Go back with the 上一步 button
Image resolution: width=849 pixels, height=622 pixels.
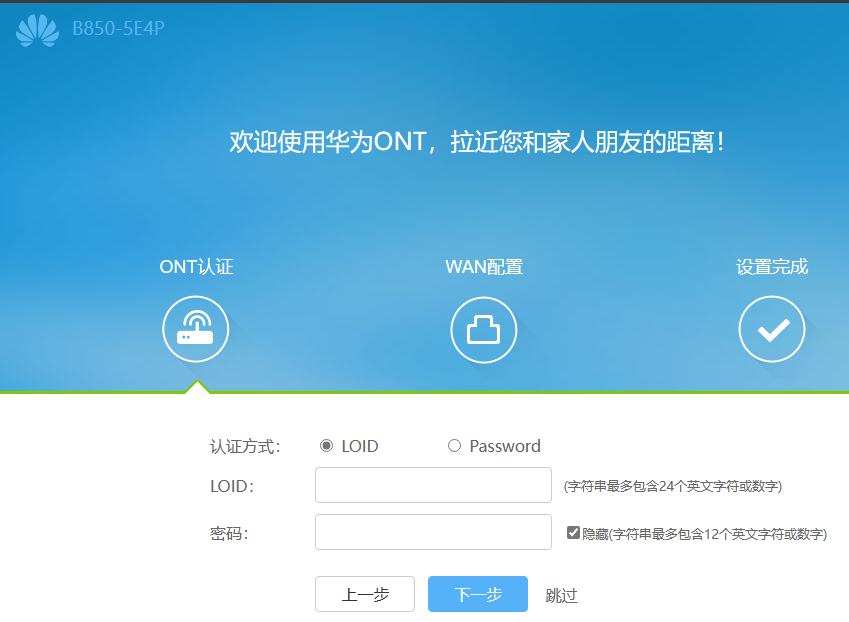[x=365, y=594]
